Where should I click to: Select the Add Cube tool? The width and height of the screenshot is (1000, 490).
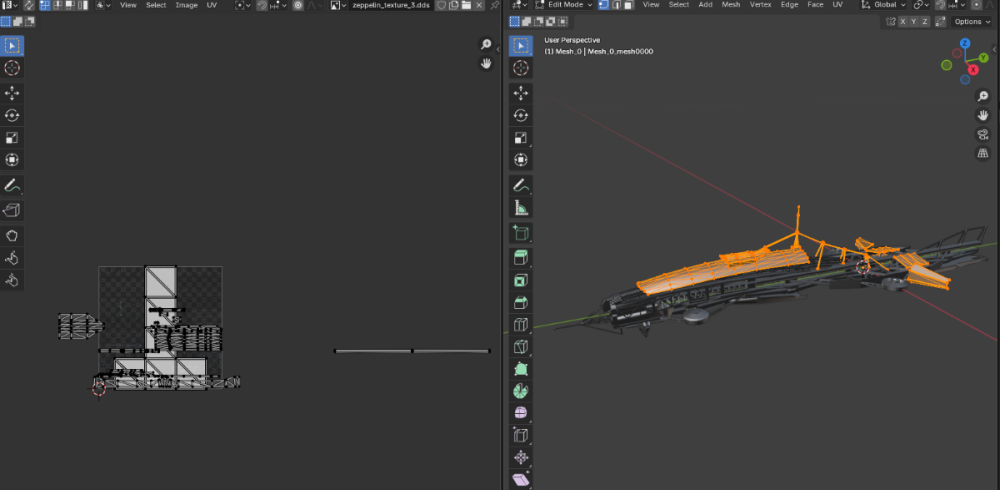[521, 233]
